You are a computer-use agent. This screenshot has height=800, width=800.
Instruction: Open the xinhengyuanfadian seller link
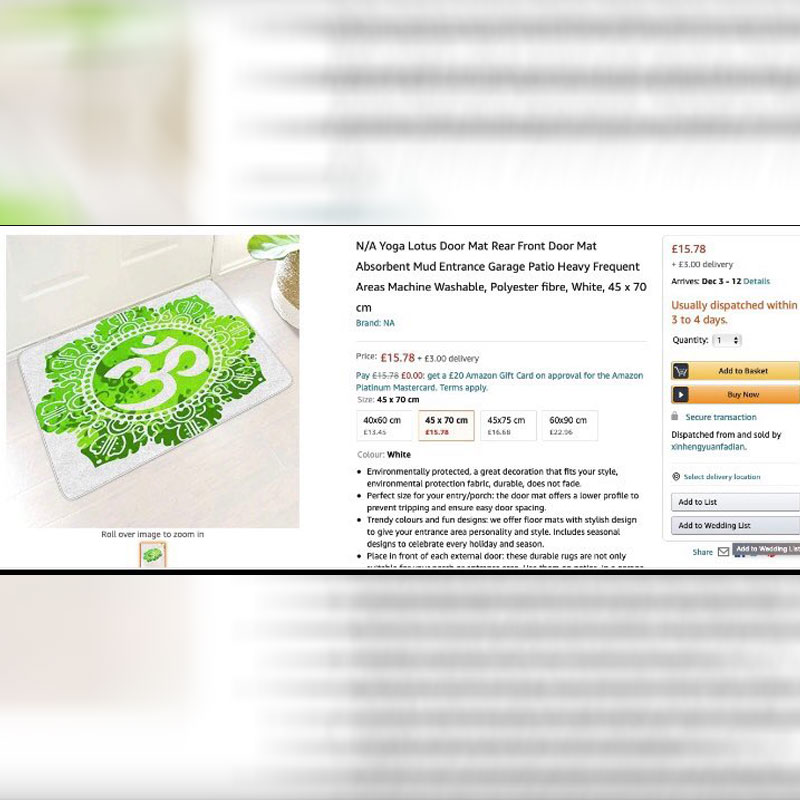pos(709,447)
